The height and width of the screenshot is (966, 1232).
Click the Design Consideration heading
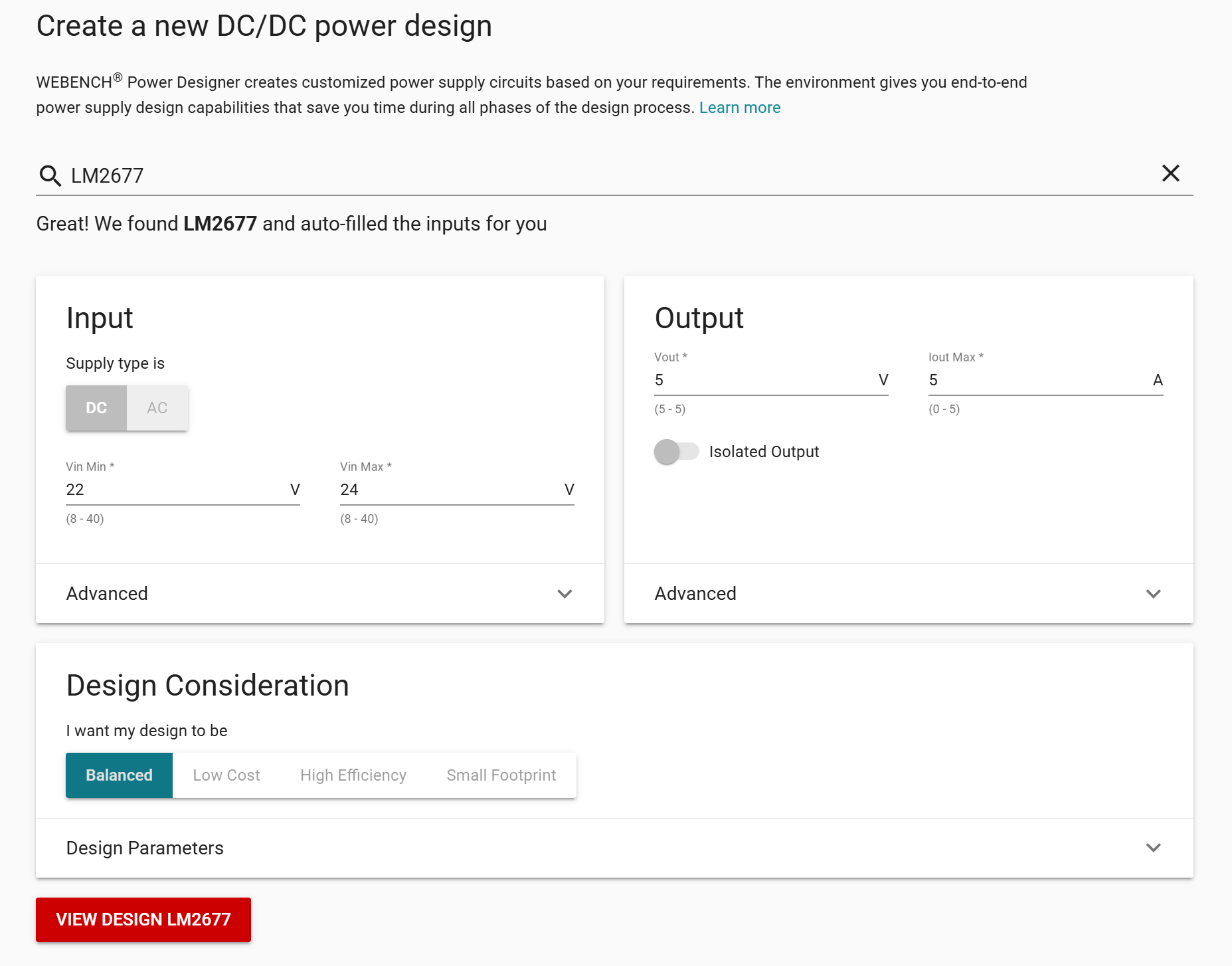pyautogui.click(x=208, y=686)
